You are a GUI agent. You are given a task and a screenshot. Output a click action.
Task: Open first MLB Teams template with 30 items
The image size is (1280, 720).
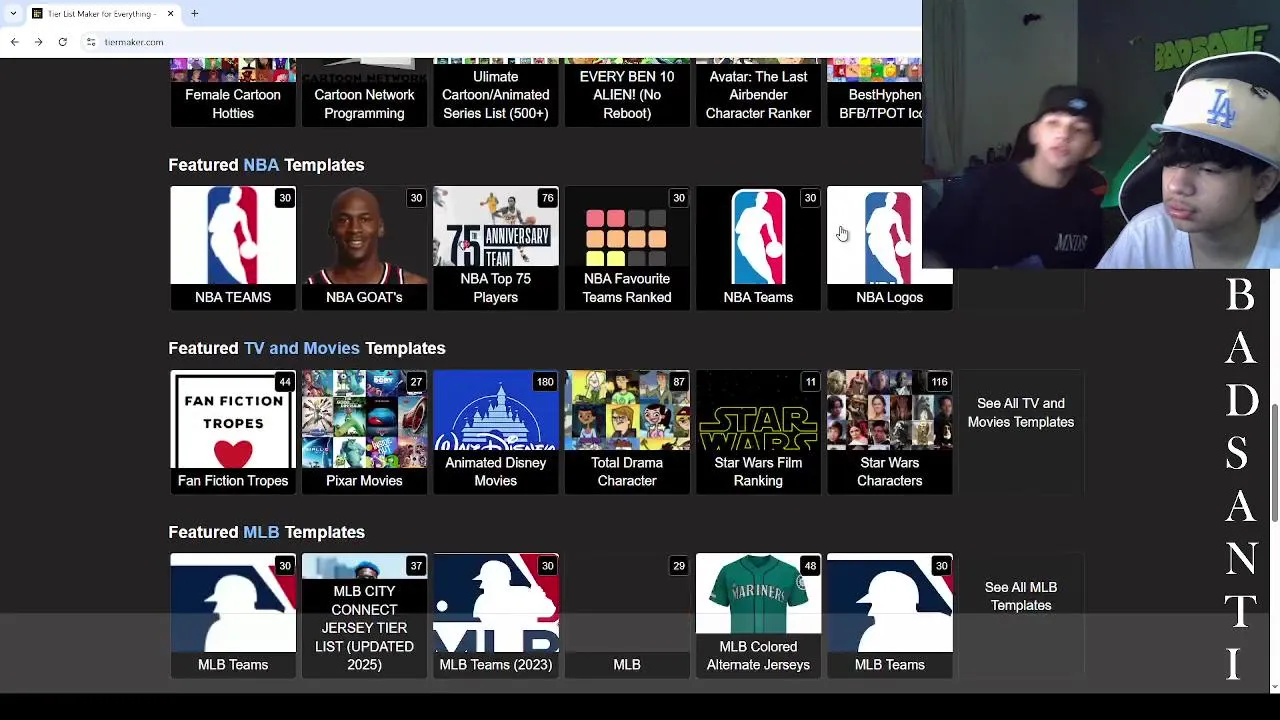coord(233,616)
